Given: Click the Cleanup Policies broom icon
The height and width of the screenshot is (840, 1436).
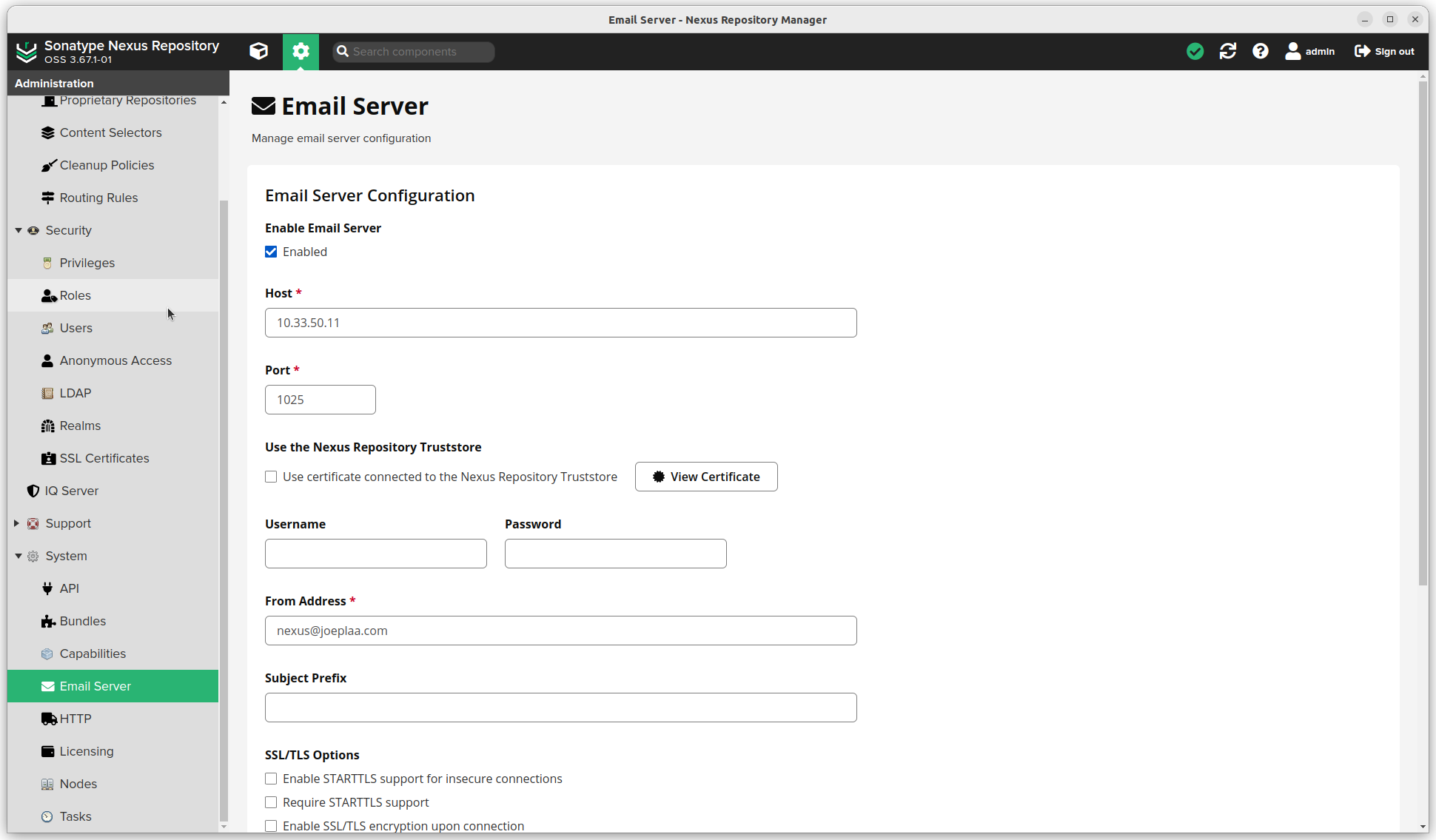Looking at the screenshot, I should point(48,165).
